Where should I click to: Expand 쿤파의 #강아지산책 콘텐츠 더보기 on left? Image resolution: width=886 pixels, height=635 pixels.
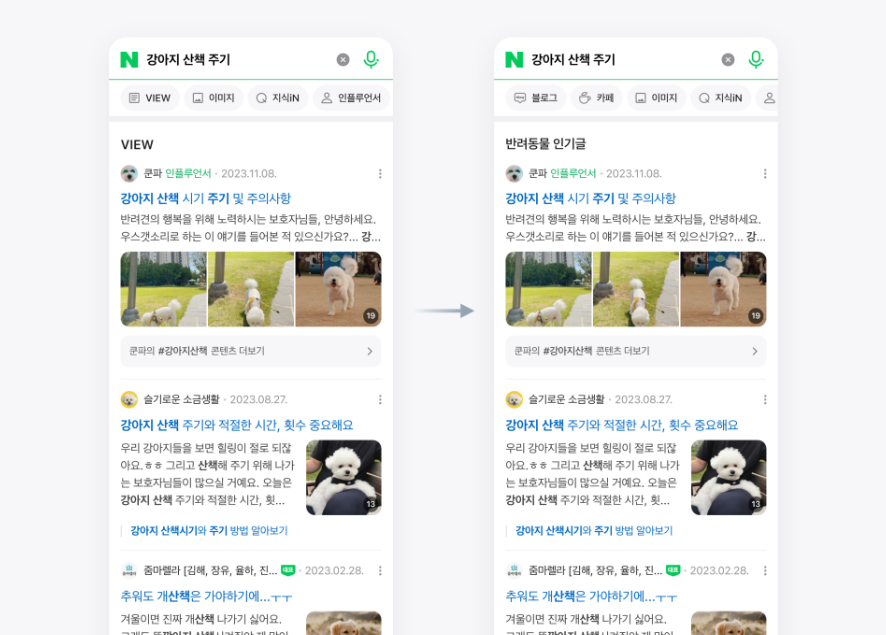251,351
